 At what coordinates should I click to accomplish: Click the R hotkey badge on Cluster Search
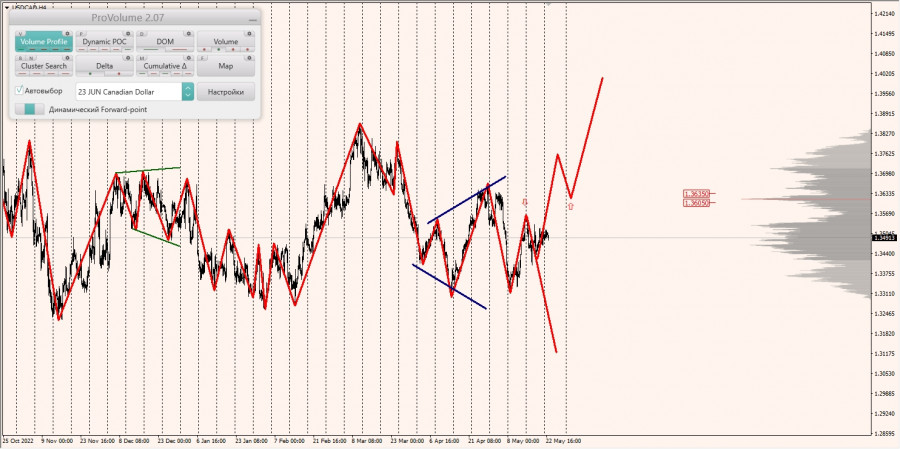pos(21,59)
